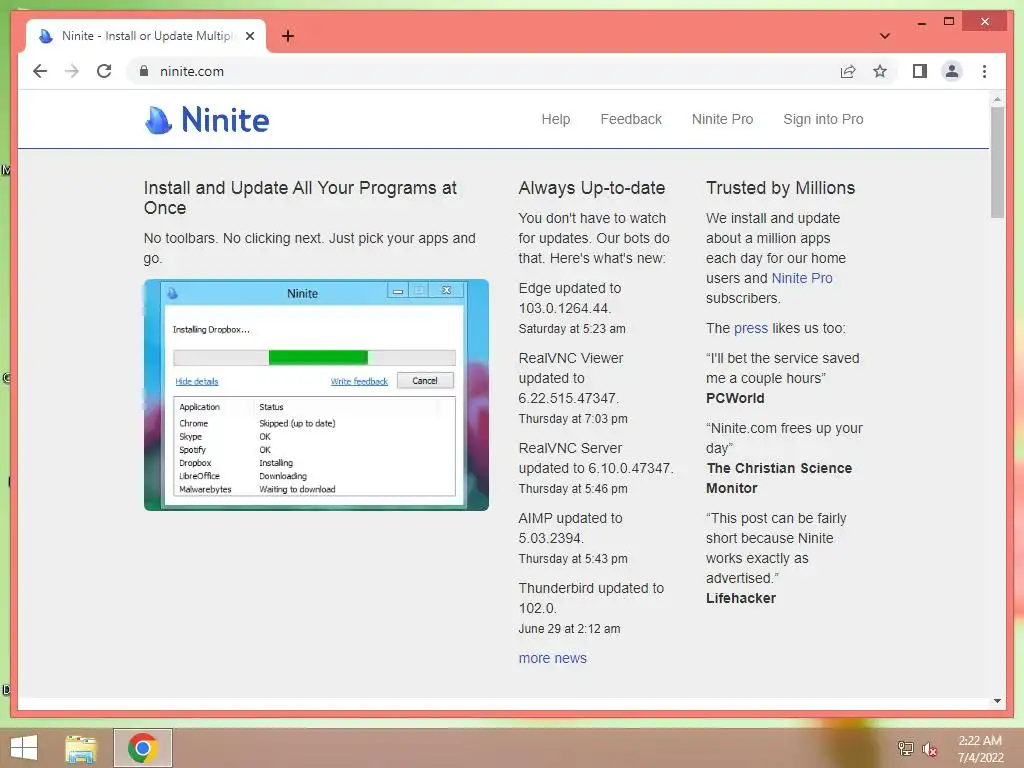
Task: Close the Ninite tab
Action: point(249,36)
